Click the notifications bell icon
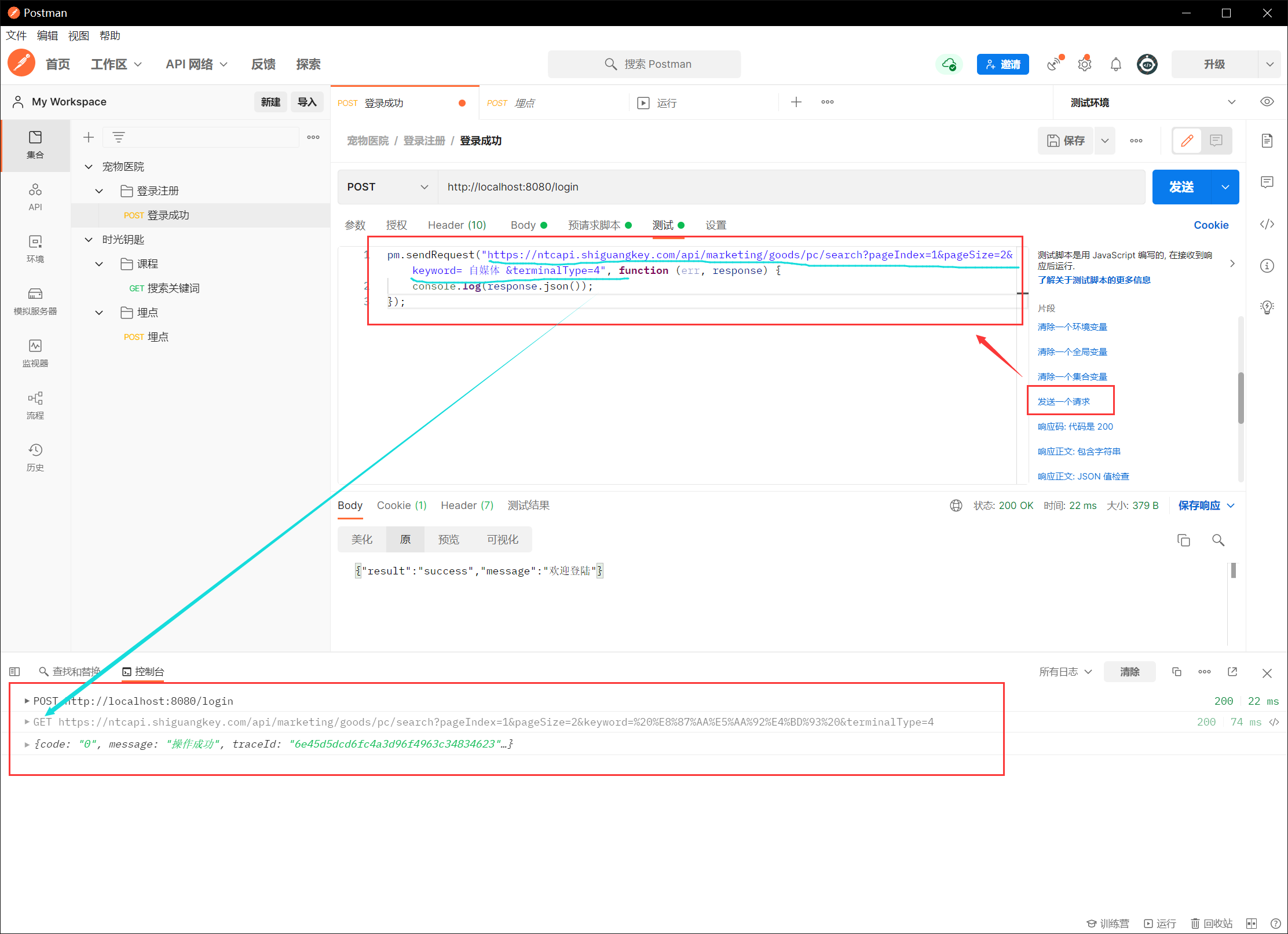The image size is (1288, 934). click(x=1115, y=64)
